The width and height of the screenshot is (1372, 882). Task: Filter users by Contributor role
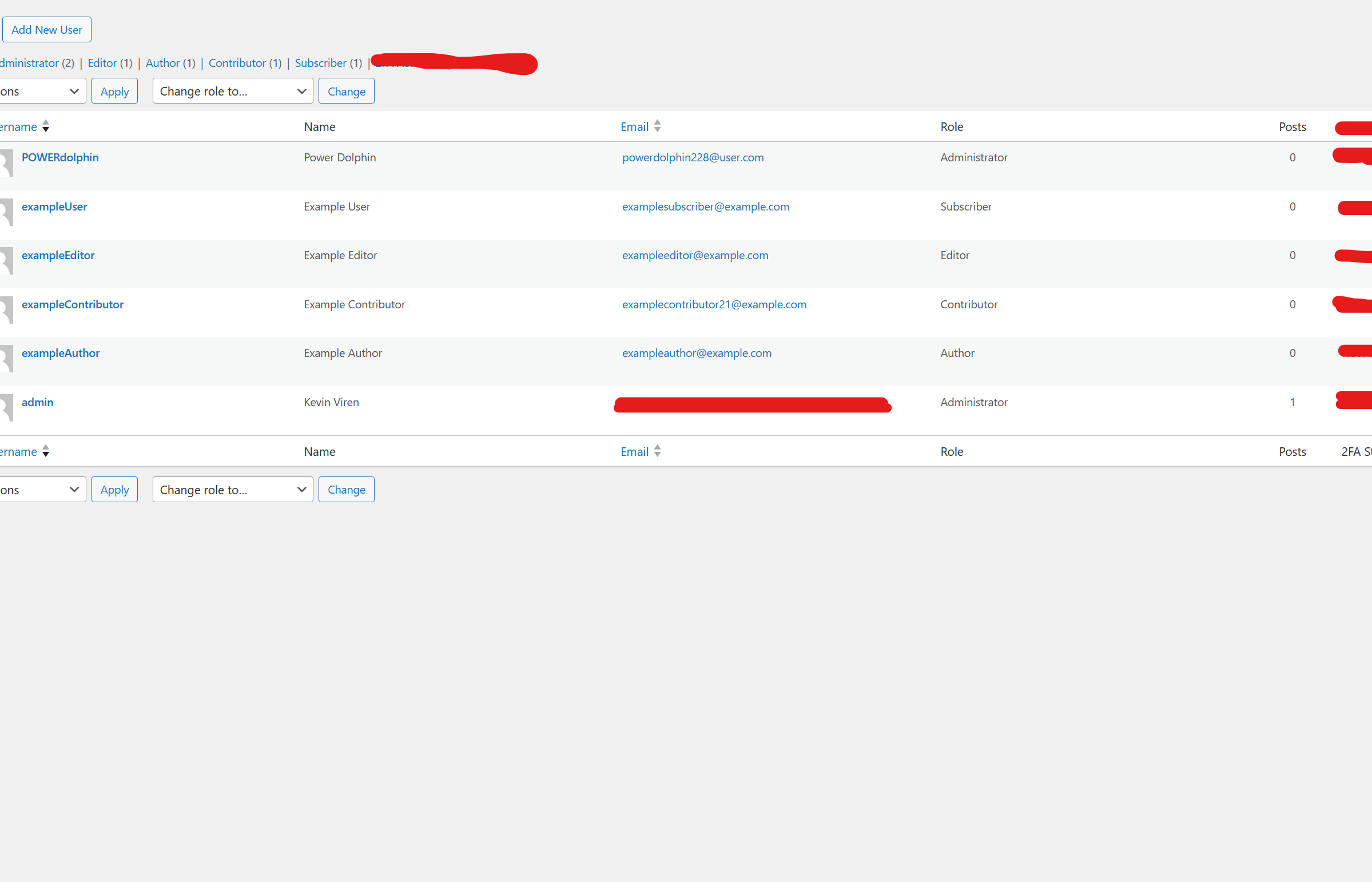pos(237,63)
